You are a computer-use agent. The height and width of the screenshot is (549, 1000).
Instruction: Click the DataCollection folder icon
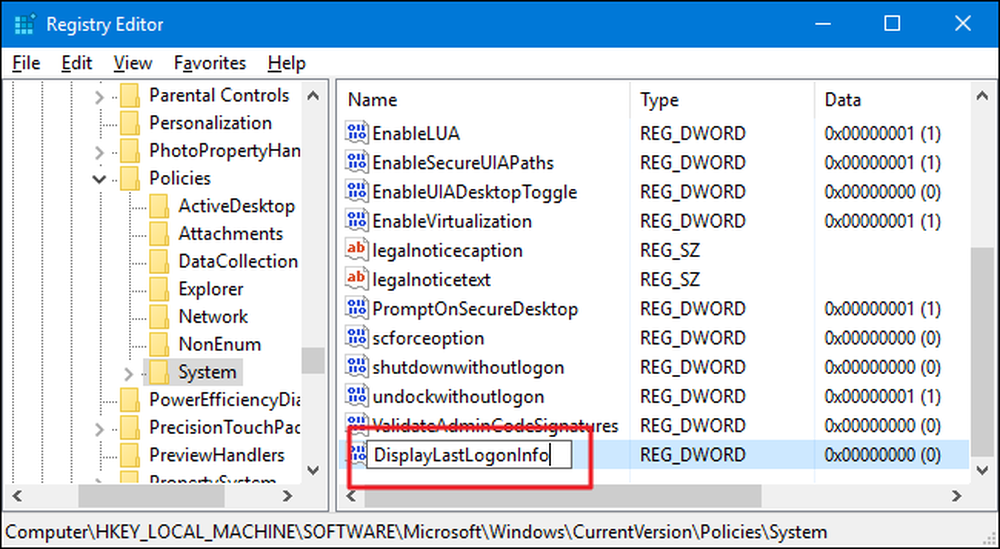(159, 261)
